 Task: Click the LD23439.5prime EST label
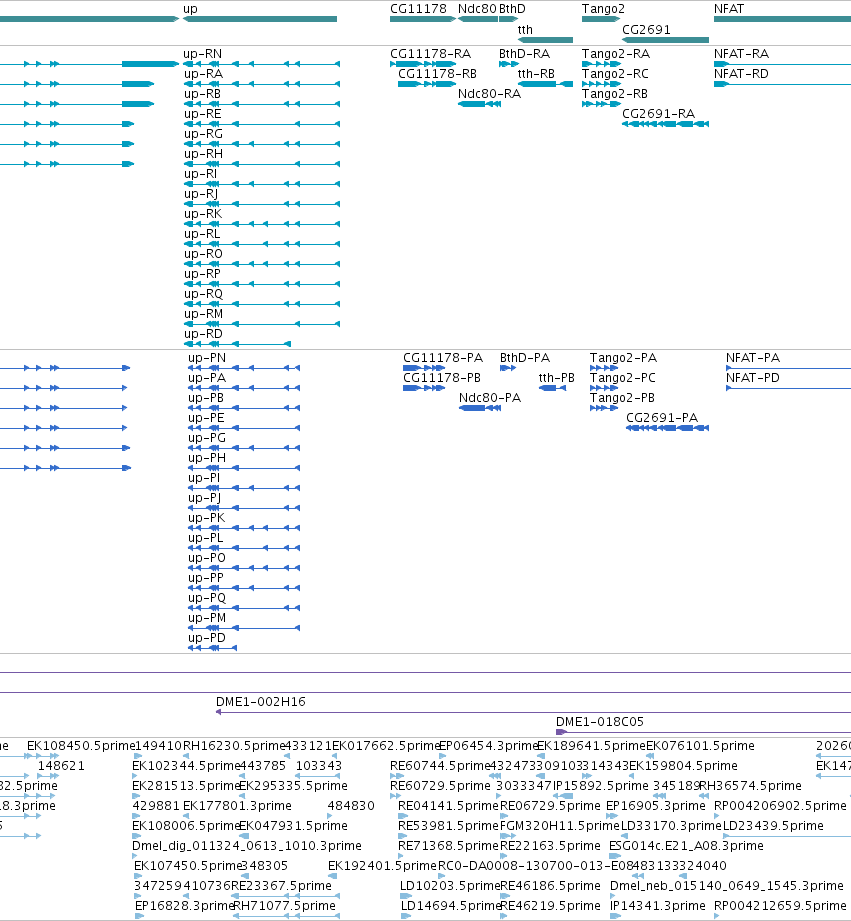tap(773, 825)
